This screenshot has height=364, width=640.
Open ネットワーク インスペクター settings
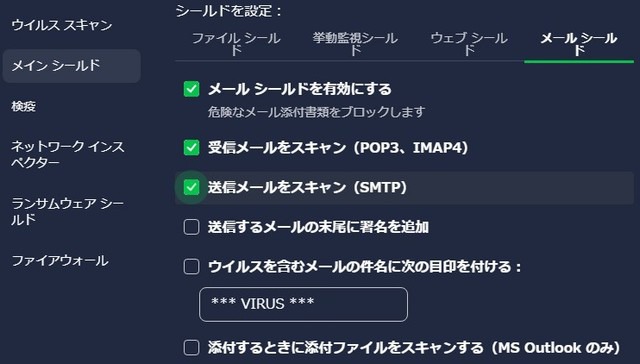68,154
